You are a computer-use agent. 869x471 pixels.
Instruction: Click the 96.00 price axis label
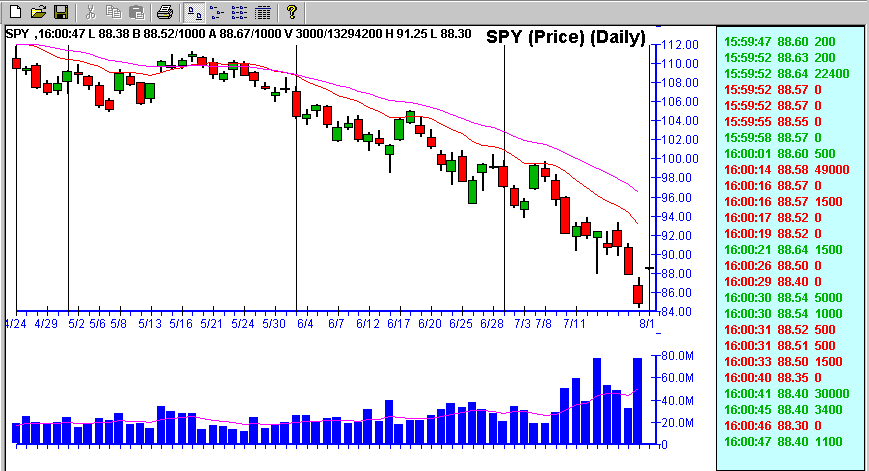click(677, 198)
